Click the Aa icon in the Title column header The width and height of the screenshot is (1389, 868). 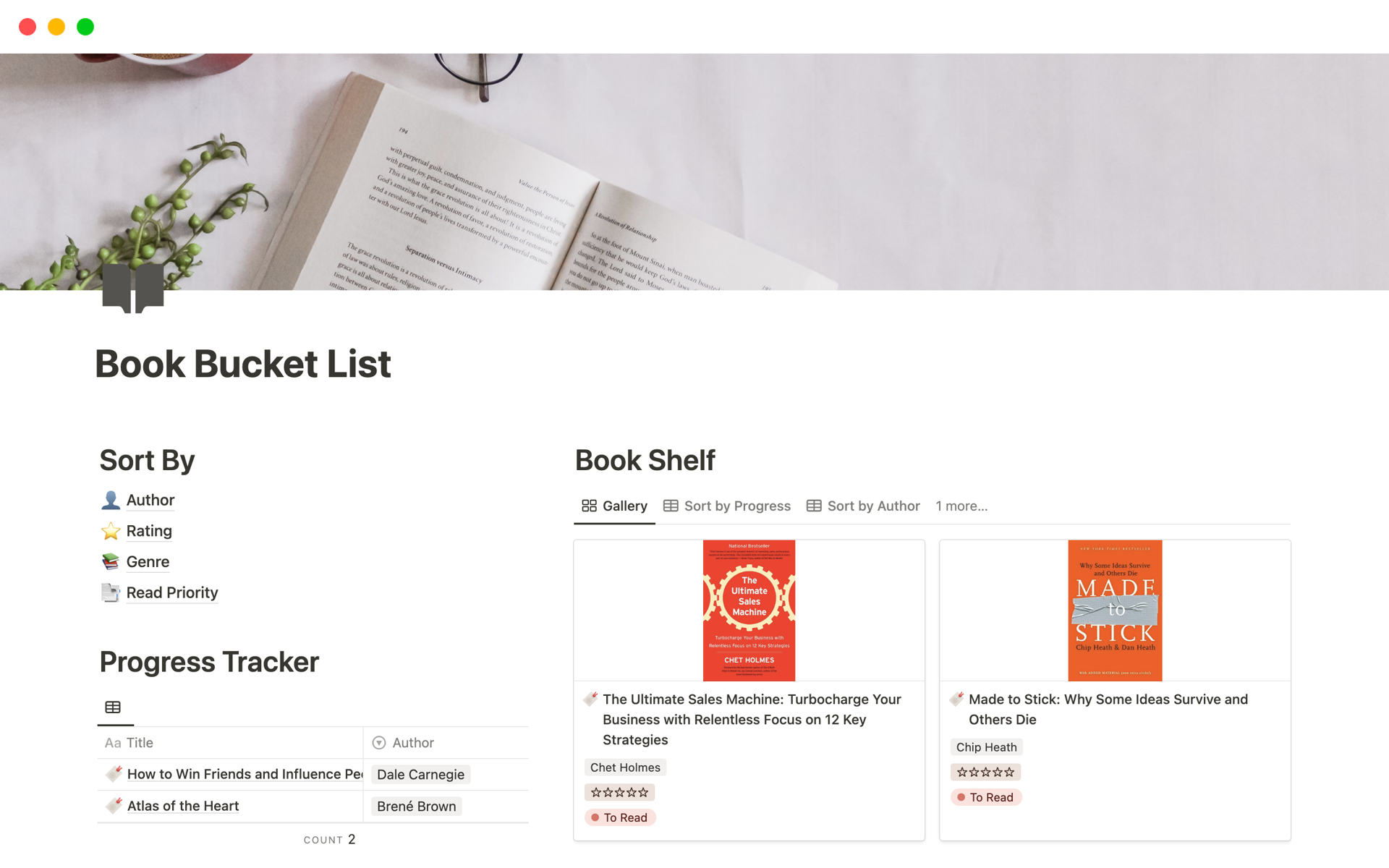[113, 742]
